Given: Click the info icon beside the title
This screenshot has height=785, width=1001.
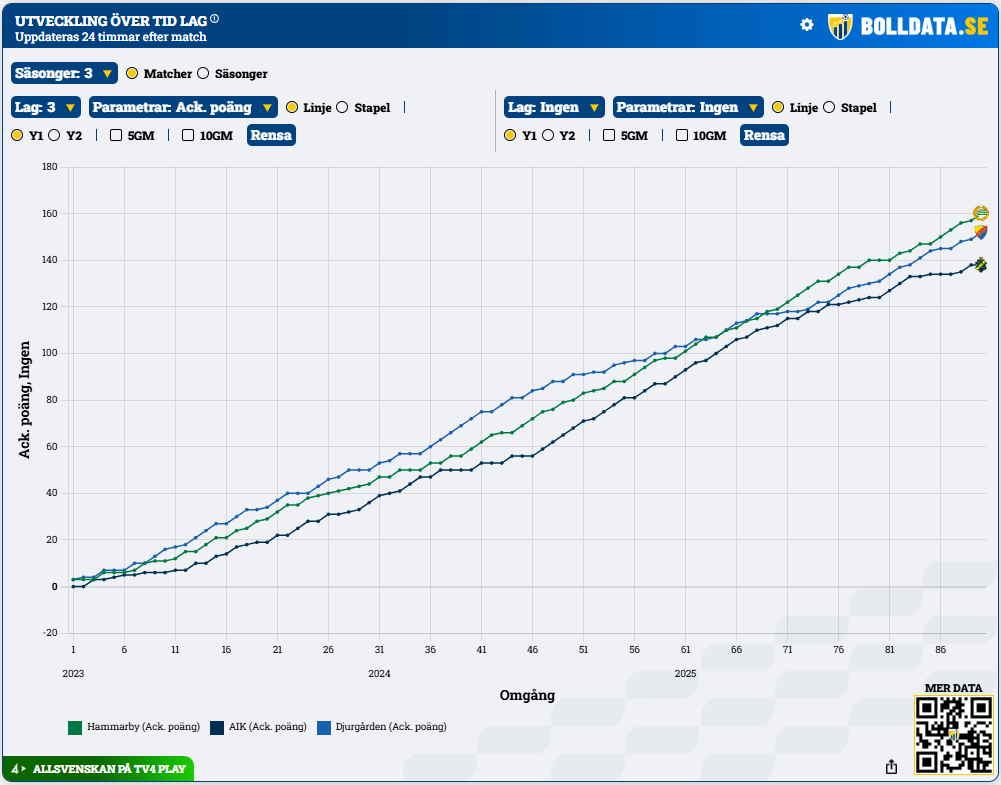Looking at the screenshot, I should [215, 19].
